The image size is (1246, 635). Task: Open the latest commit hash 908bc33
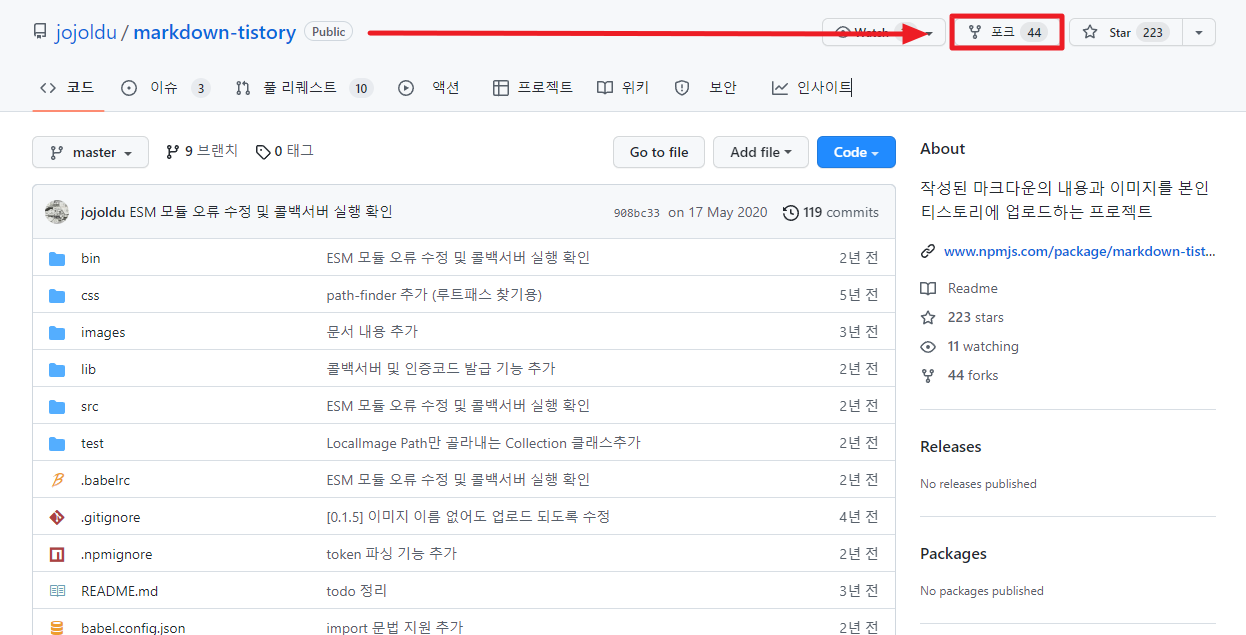(x=637, y=213)
